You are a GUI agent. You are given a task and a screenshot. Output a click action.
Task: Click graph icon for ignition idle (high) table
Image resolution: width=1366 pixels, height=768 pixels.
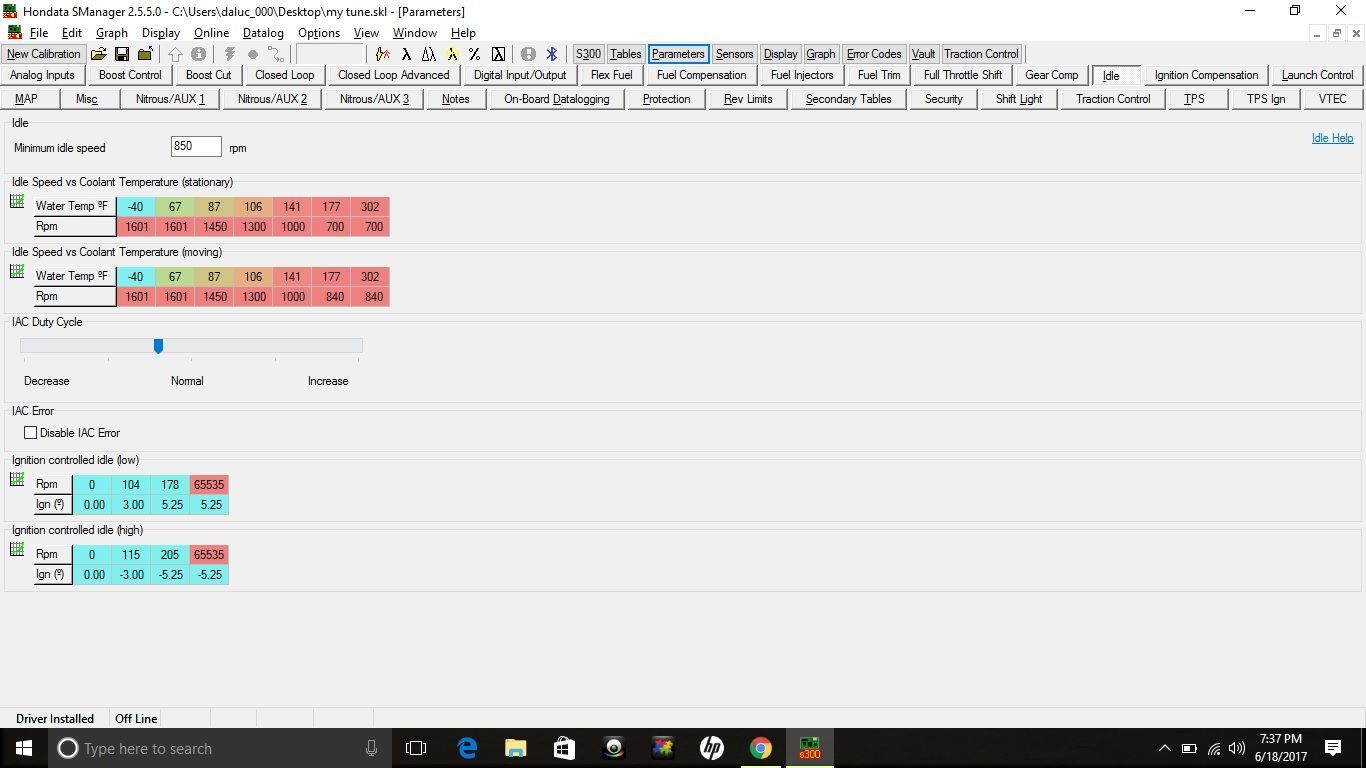(x=17, y=550)
